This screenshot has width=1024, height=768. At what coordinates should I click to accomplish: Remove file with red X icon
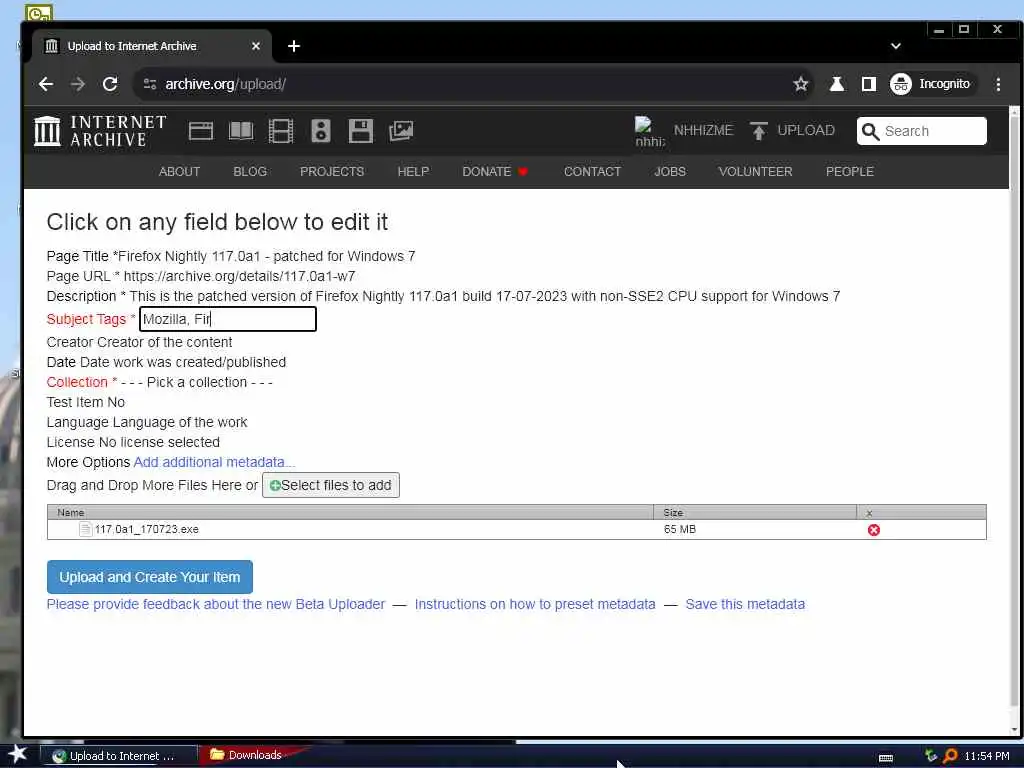[873, 530]
